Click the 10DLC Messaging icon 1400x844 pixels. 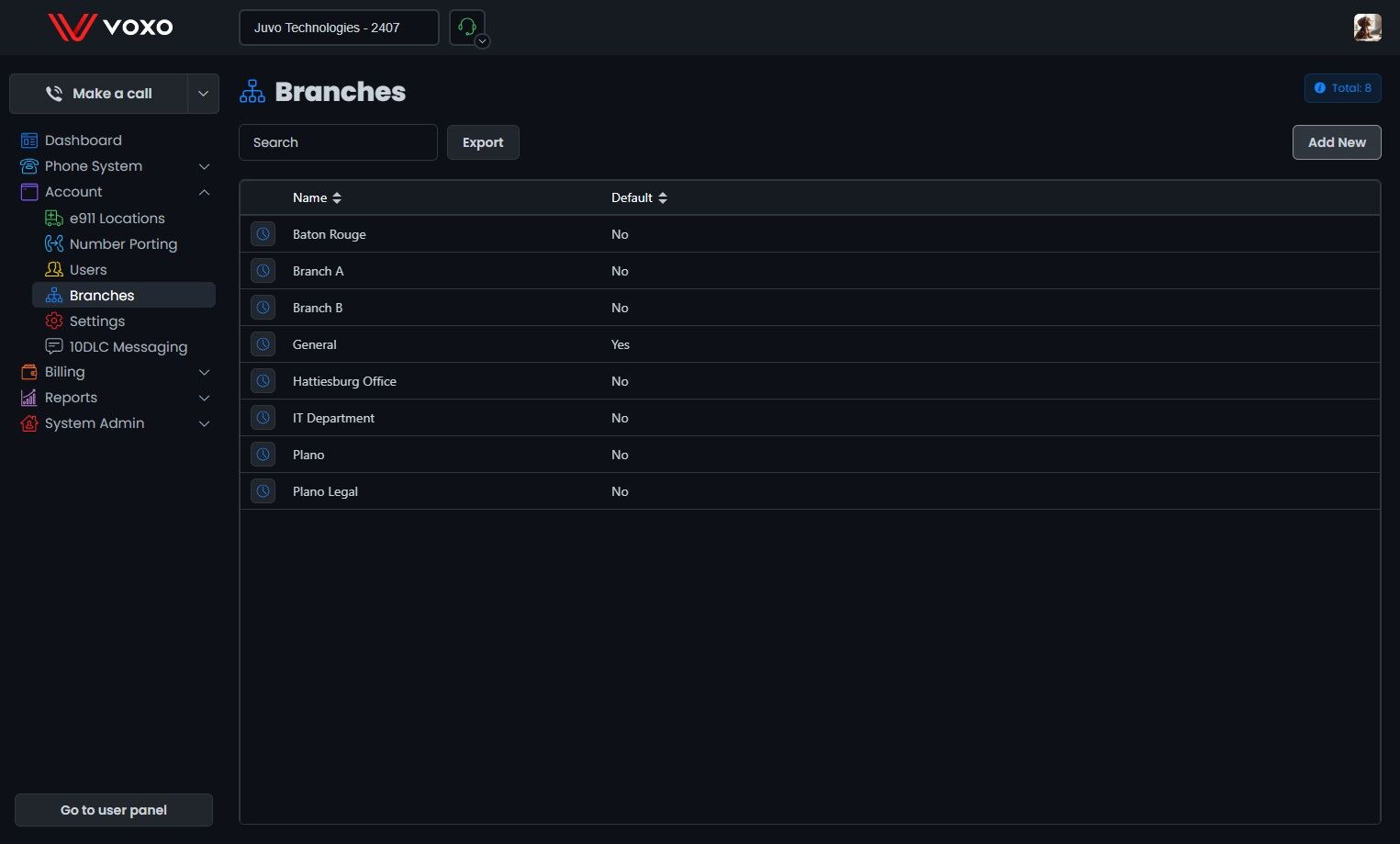[x=54, y=347]
